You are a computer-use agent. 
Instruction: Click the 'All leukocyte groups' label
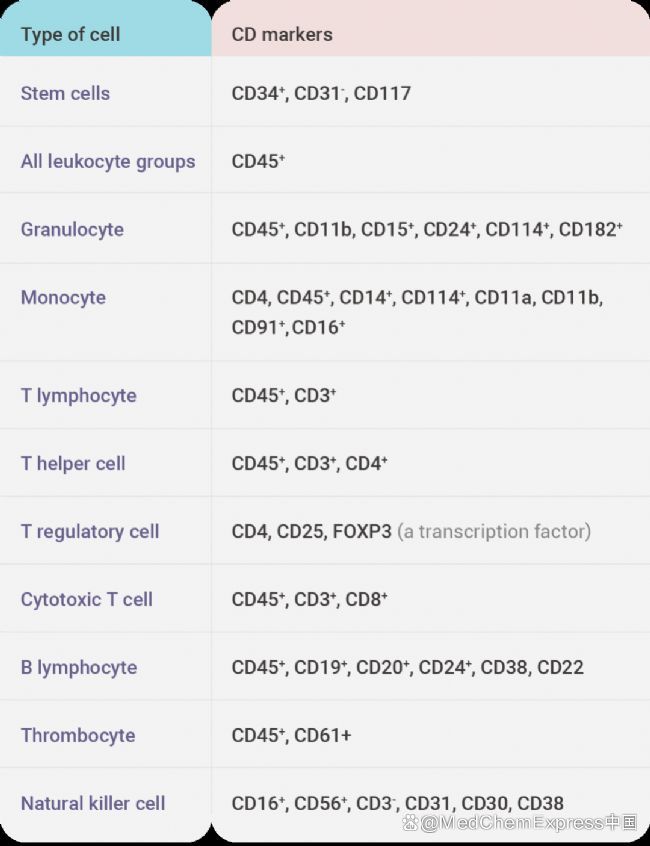point(108,162)
